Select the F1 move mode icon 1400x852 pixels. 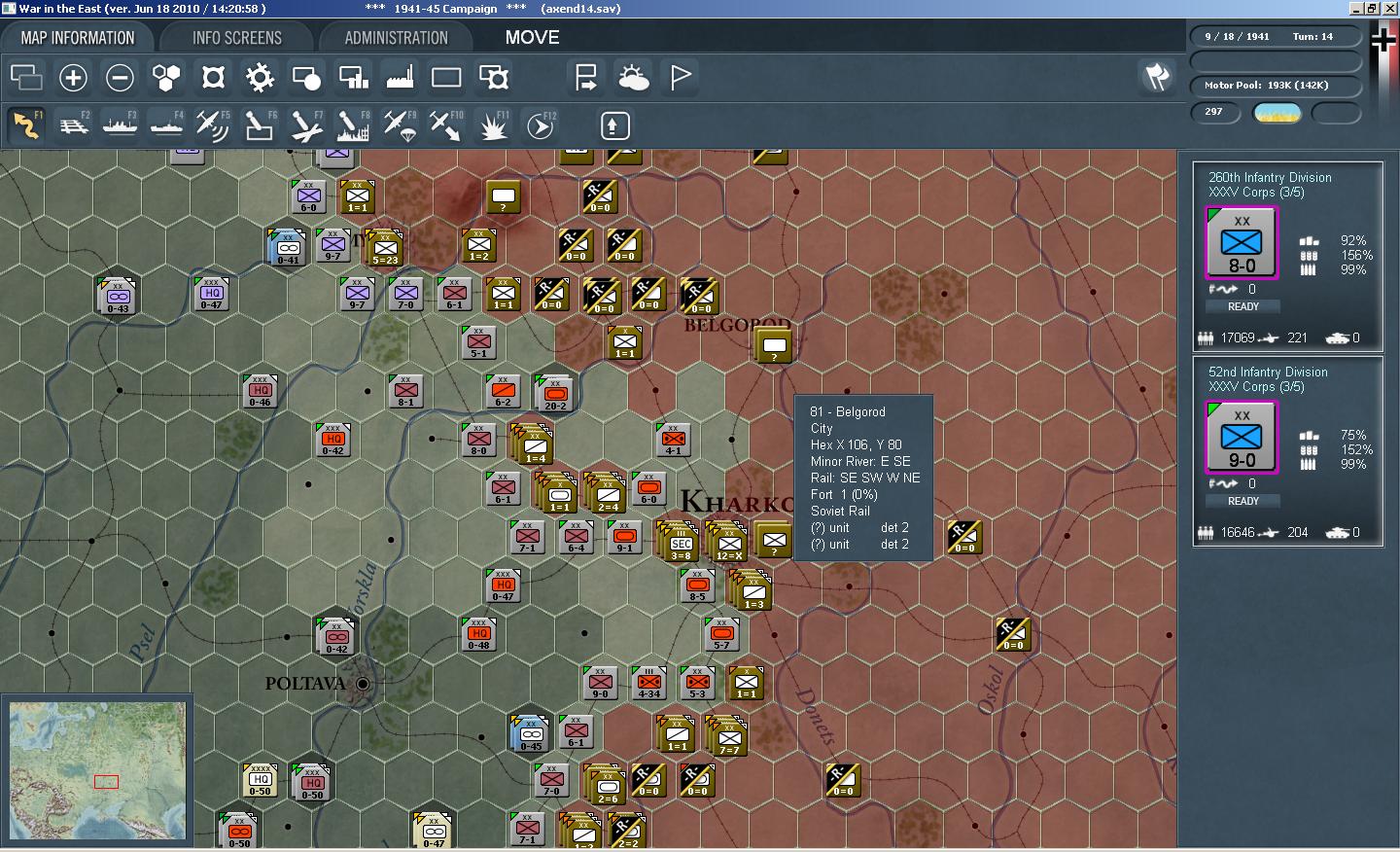click(26, 125)
